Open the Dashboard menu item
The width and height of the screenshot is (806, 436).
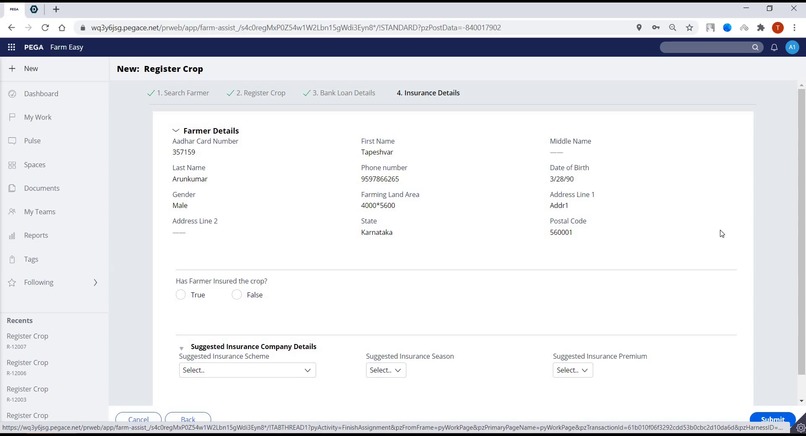tap(41, 94)
